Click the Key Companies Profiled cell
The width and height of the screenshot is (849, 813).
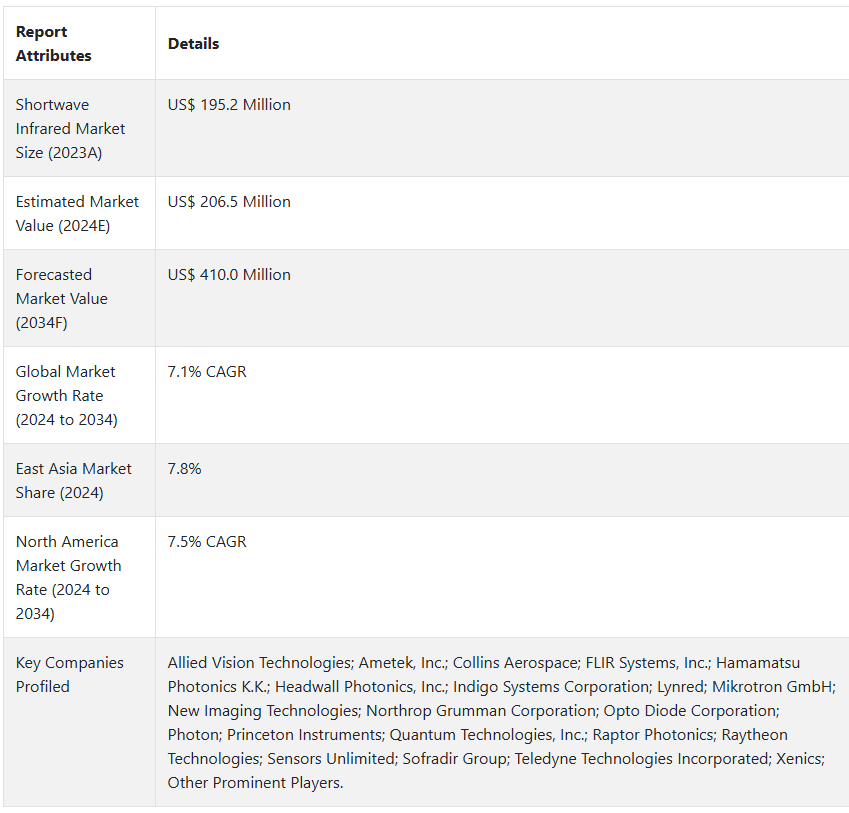pos(70,674)
